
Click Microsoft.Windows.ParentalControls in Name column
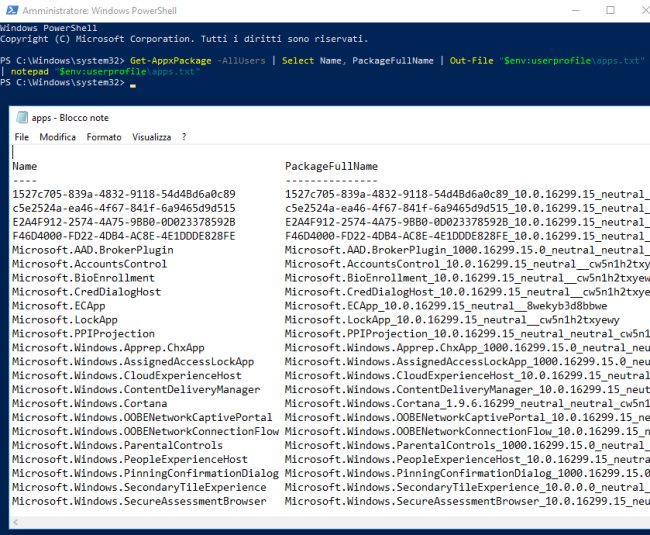[x=118, y=445]
